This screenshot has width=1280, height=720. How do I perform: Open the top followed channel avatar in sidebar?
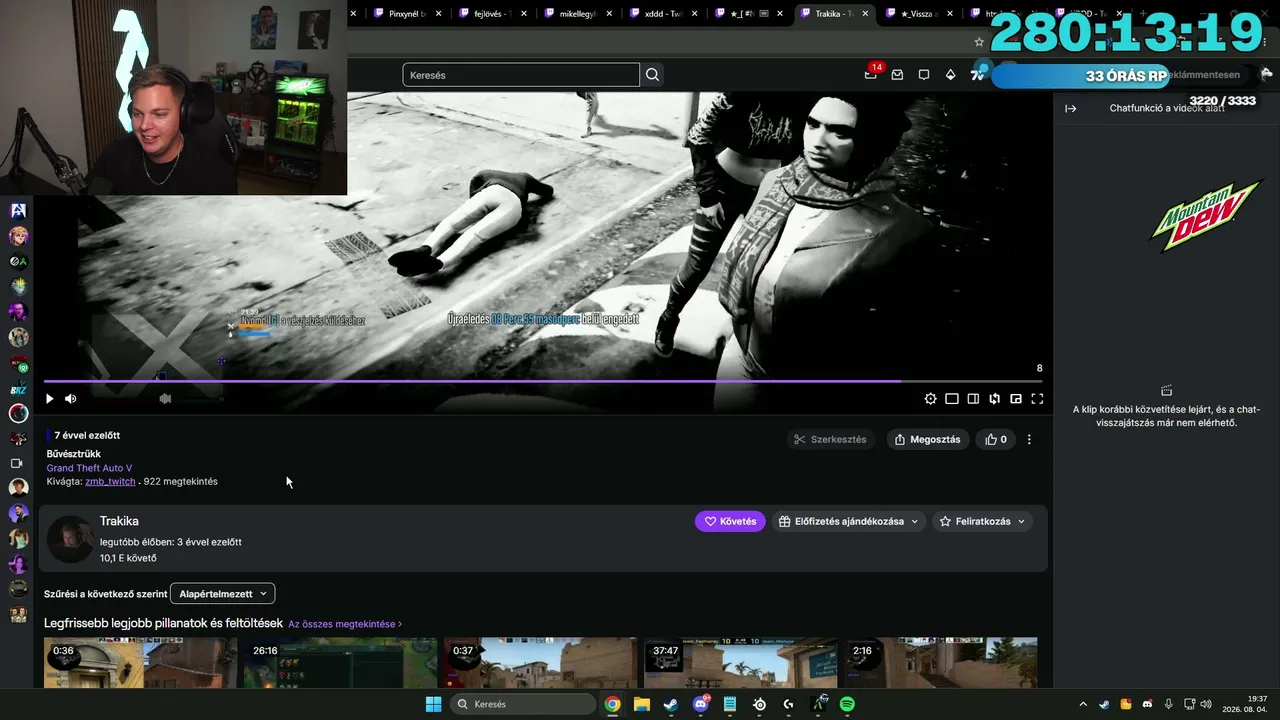pyautogui.click(x=18, y=211)
